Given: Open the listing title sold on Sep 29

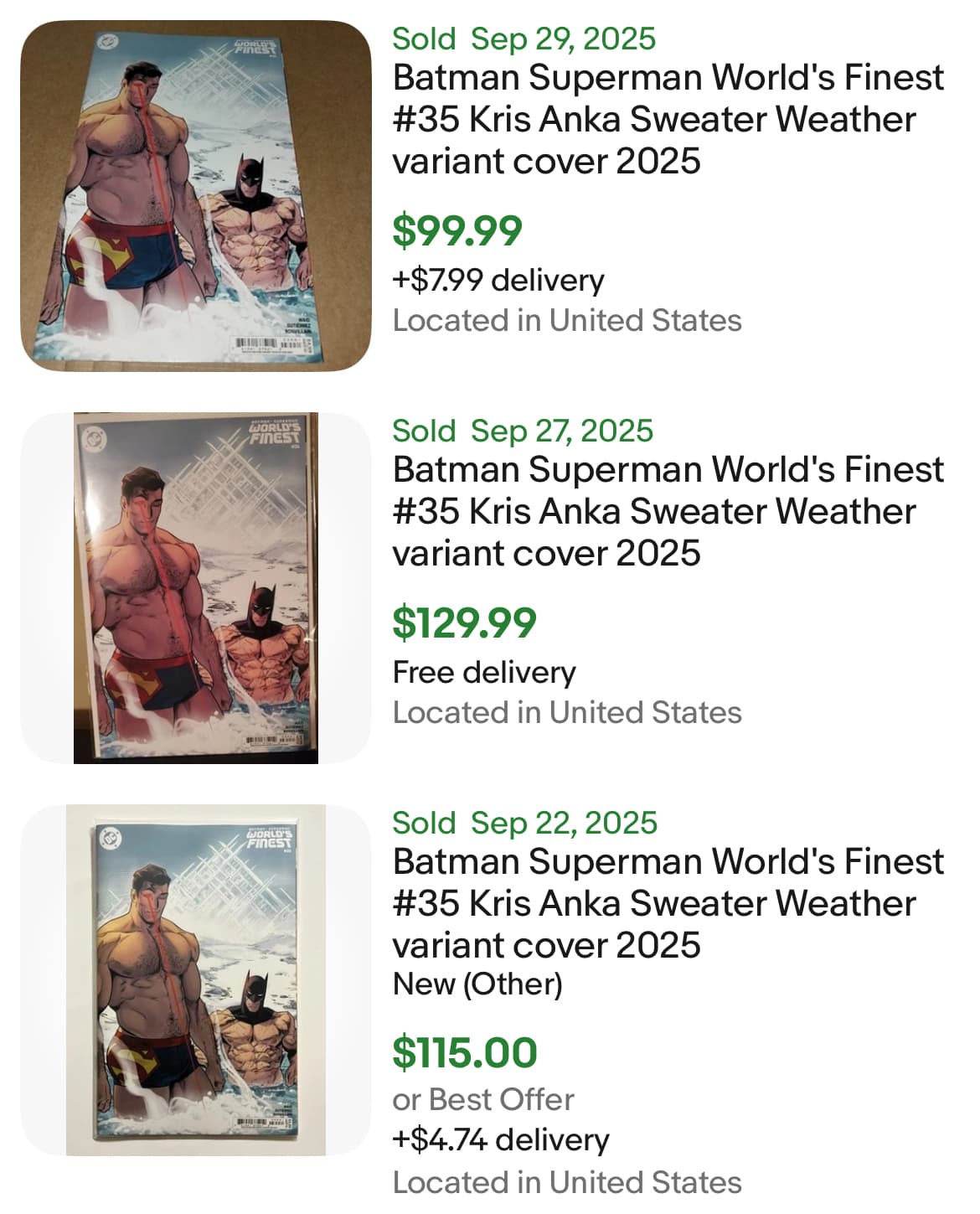Looking at the screenshot, I should (x=668, y=119).
